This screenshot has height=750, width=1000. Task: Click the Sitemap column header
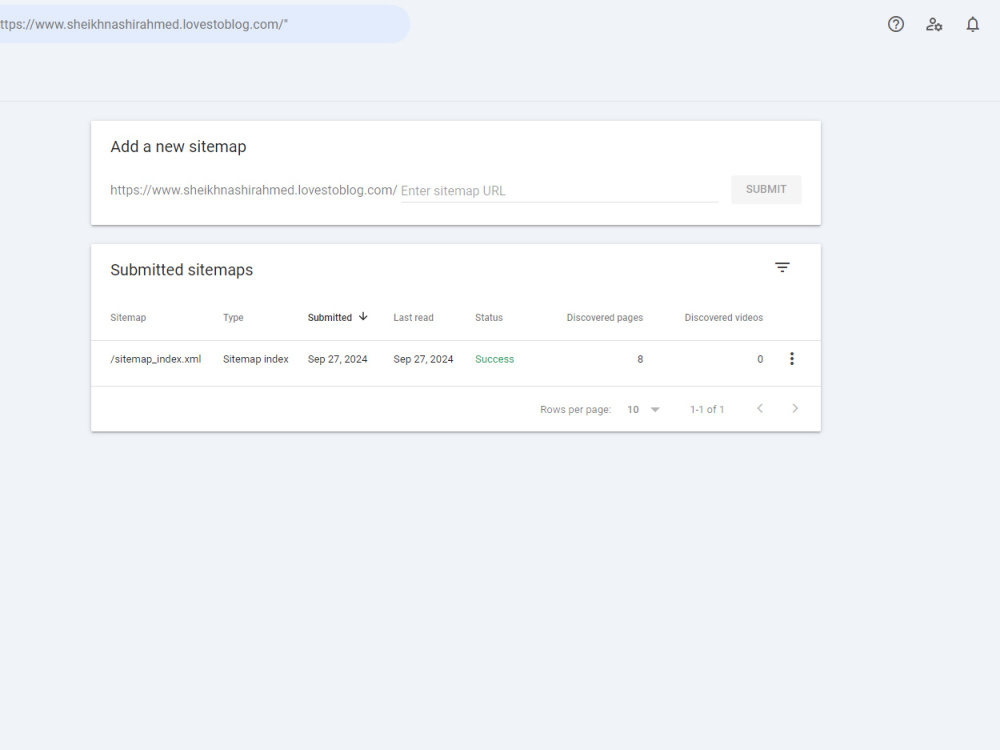(128, 318)
